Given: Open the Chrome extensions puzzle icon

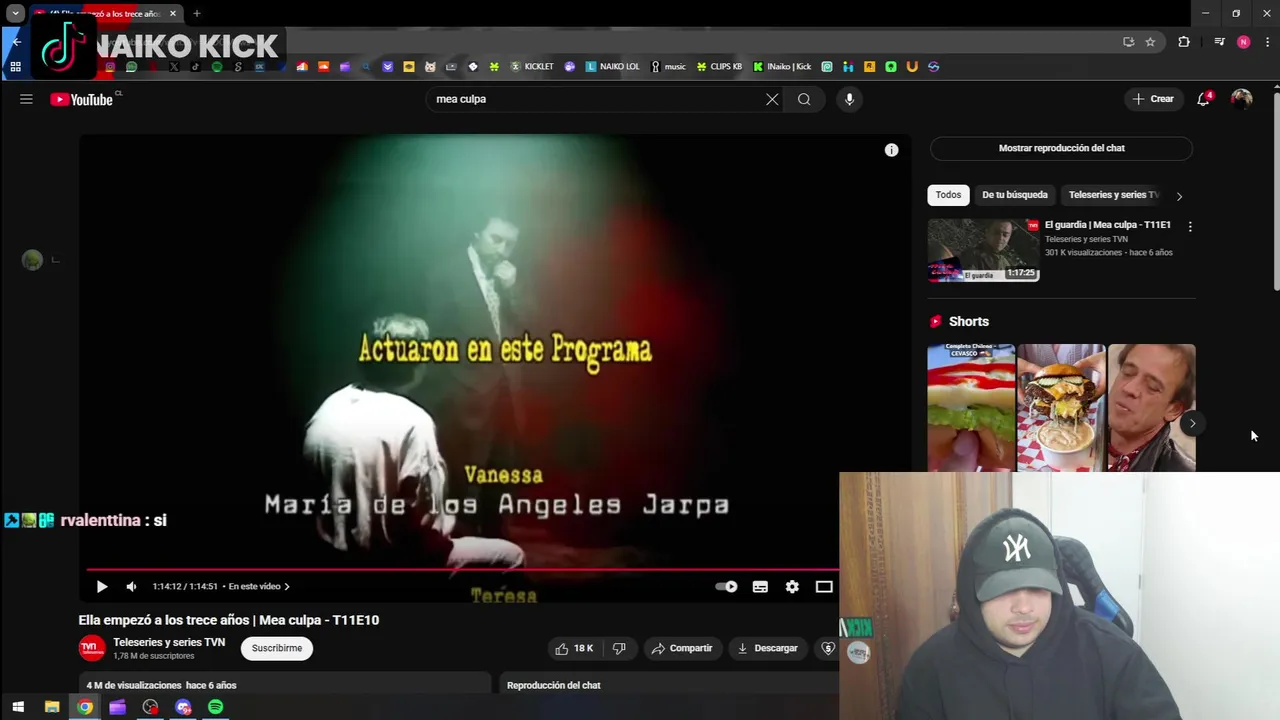Looking at the screenshot, I should 1184,42.
